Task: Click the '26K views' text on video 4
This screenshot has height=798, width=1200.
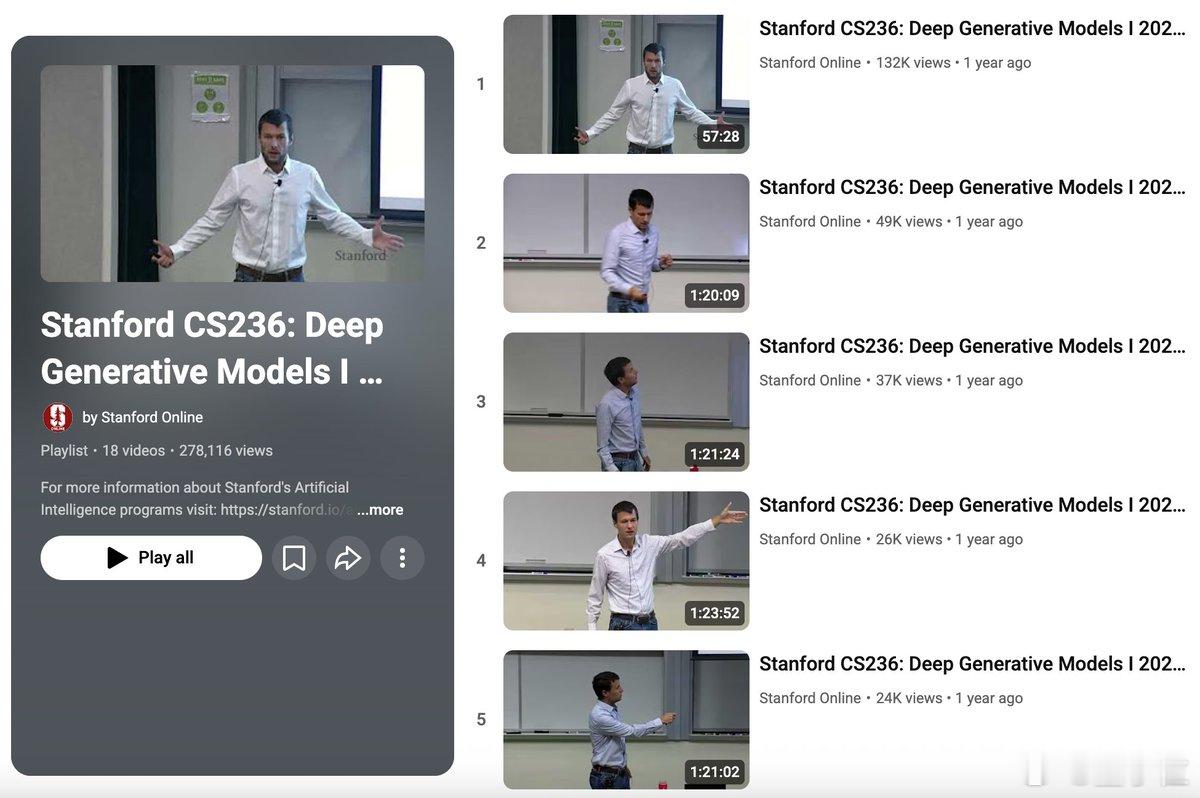Action: 909,539
